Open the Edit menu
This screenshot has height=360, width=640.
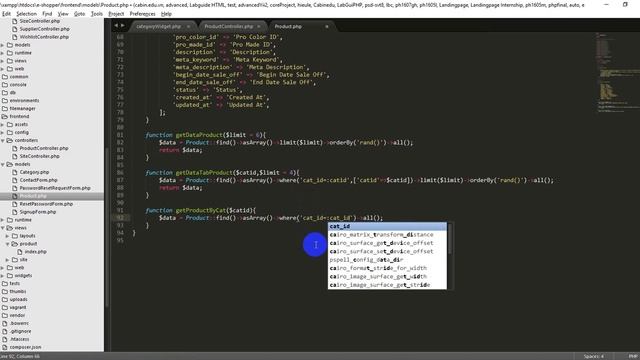[x=6, y=13]
